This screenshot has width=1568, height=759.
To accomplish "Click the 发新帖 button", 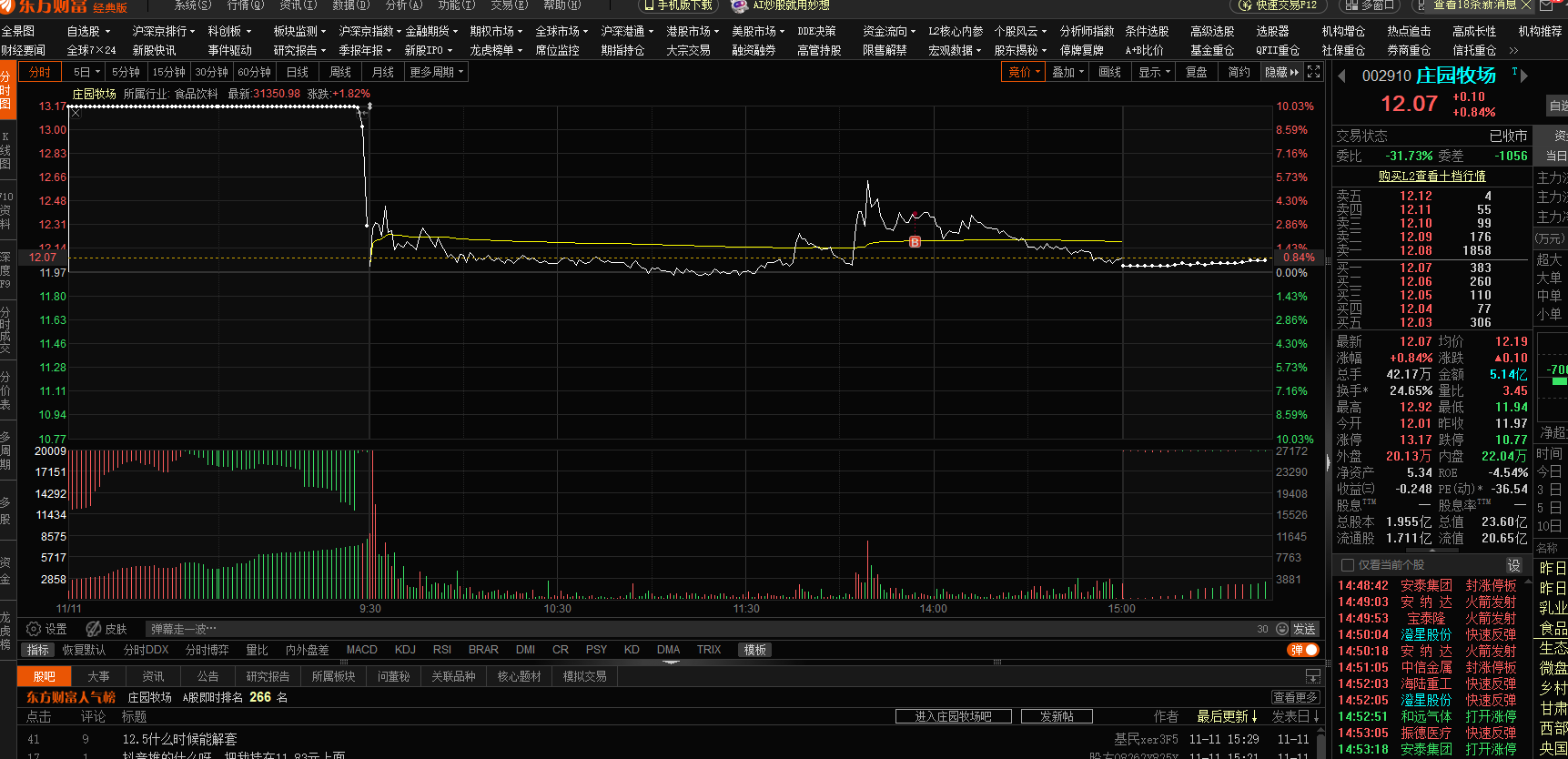I will 1057,716.
